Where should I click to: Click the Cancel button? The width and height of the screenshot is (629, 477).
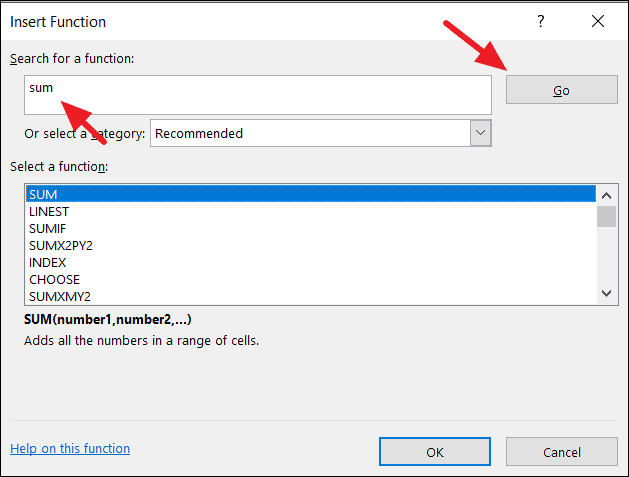pyautogui.click(x=562, y=452)
